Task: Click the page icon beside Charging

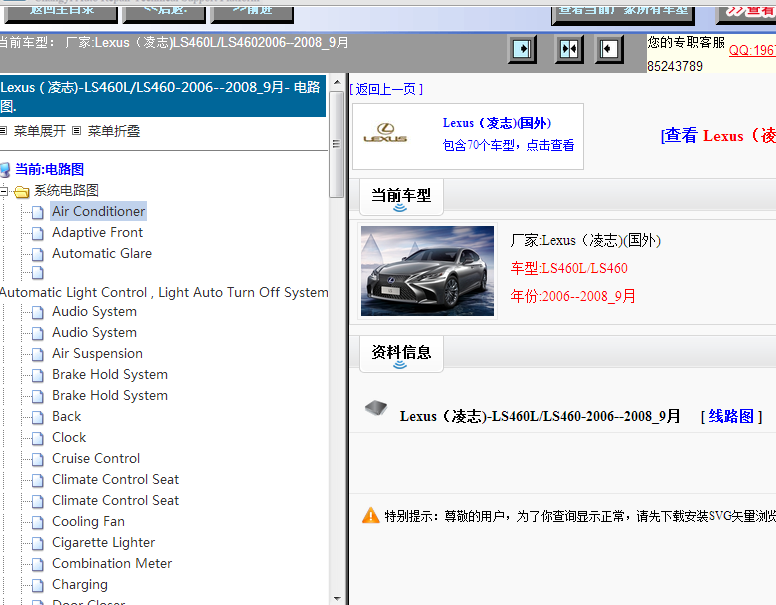Action: coord(38,586)
